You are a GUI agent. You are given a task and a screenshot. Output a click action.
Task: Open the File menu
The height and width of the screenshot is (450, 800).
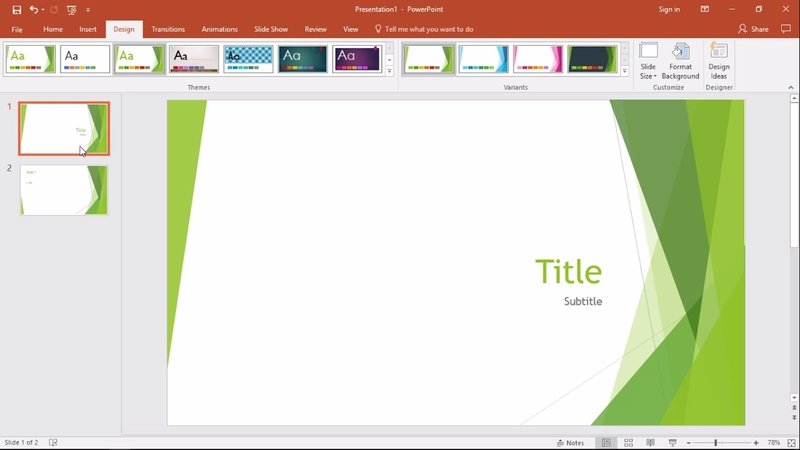(x=17, y=29)
